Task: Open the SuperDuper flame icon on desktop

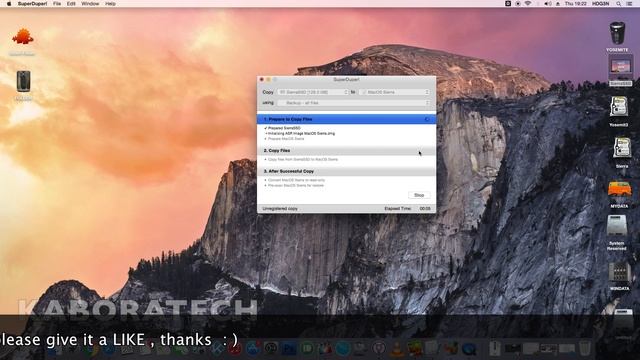Action: [x=22, y=38]
